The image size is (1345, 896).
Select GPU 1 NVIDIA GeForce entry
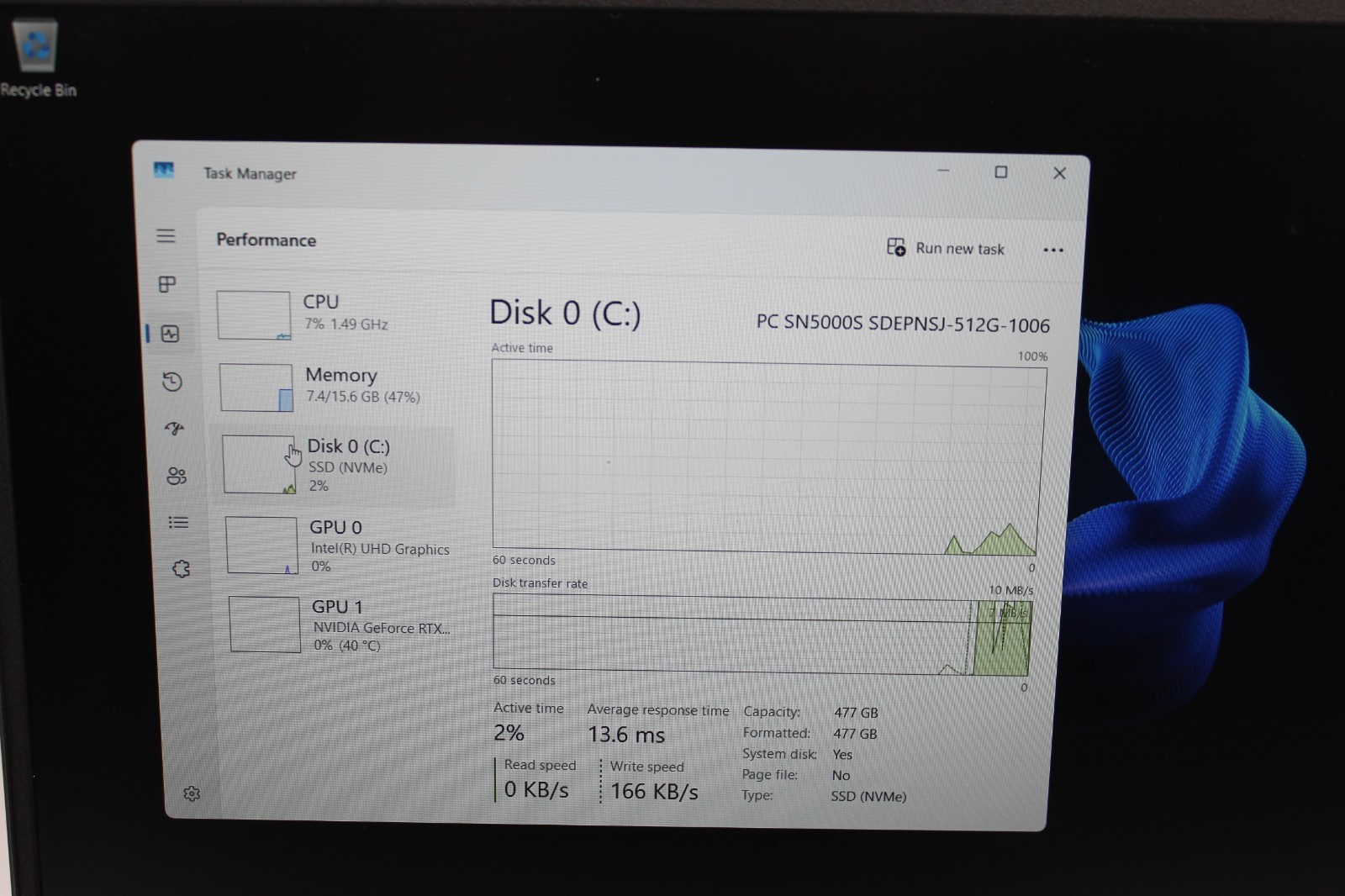coord(342,625)
